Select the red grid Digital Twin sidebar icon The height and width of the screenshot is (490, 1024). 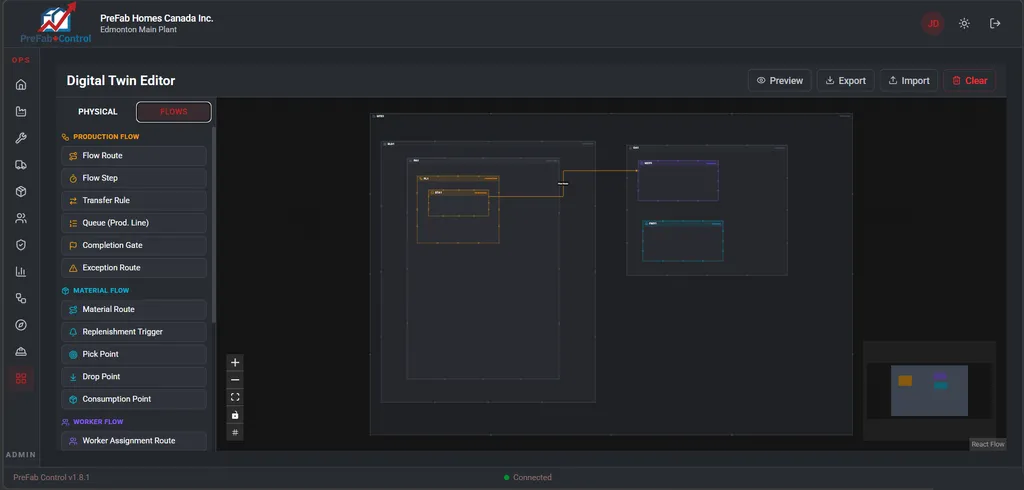[21, 378]
